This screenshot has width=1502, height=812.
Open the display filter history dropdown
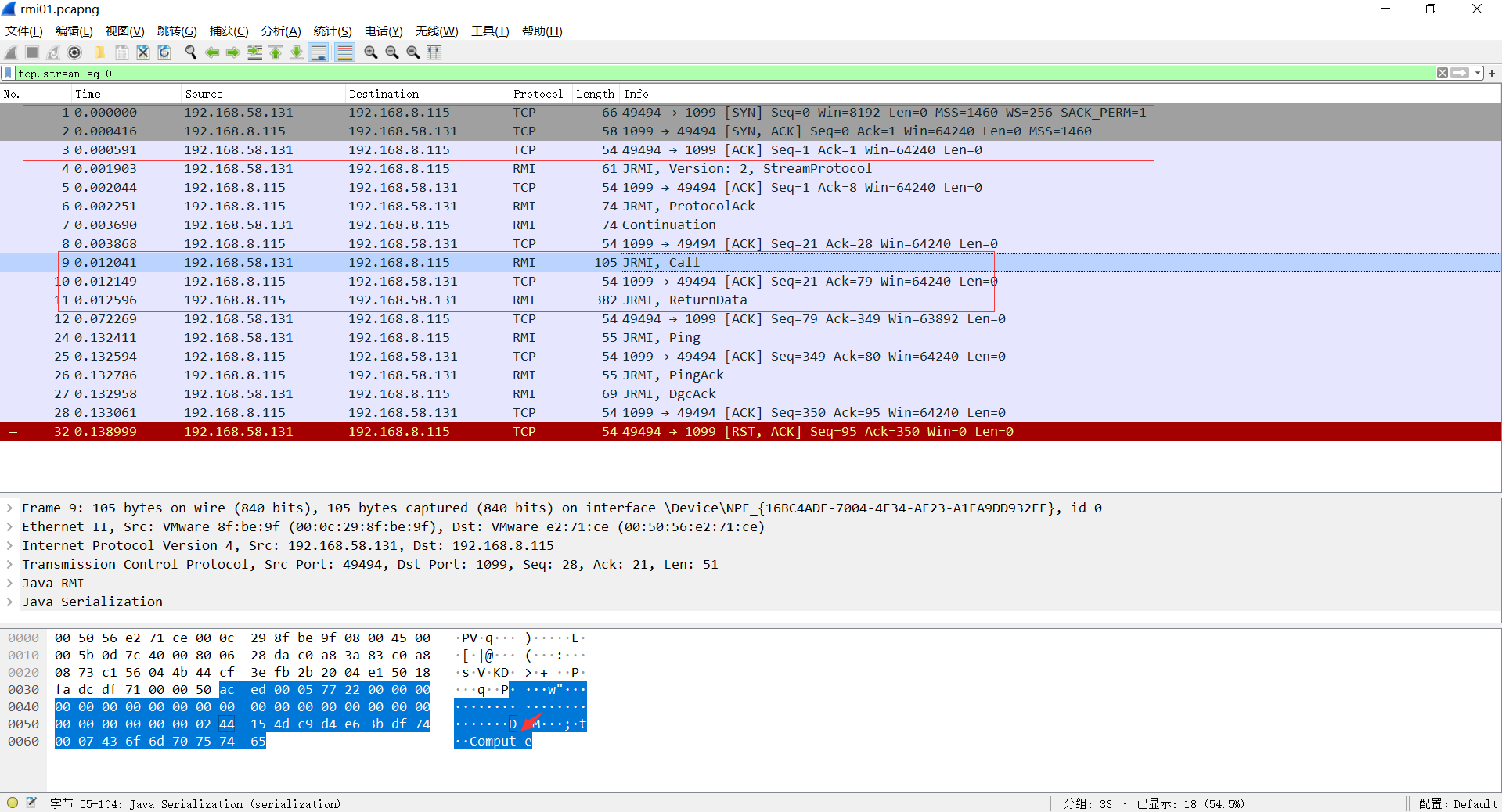1478,73
